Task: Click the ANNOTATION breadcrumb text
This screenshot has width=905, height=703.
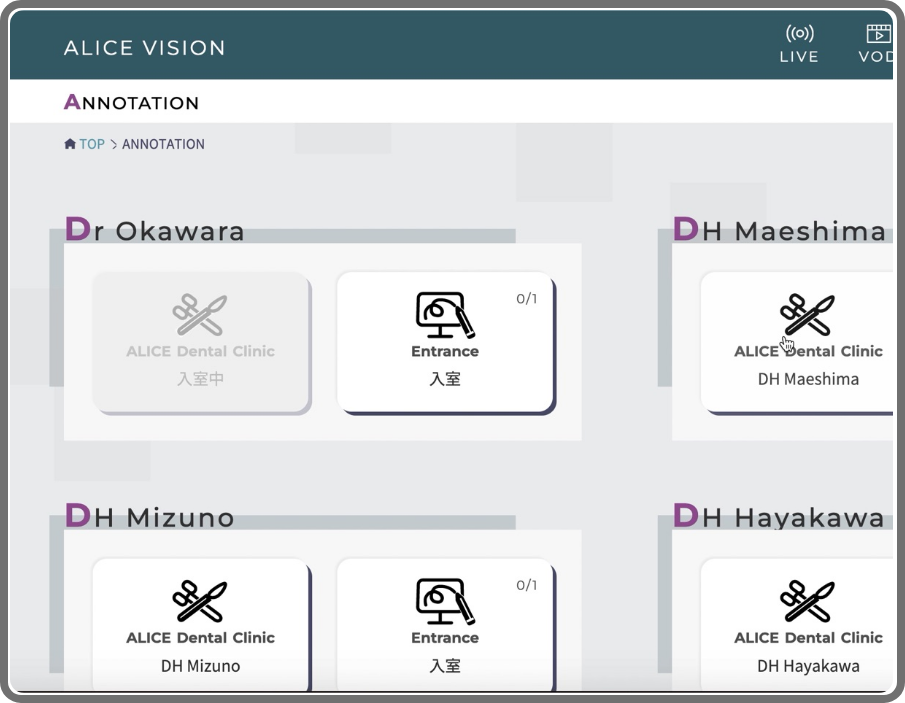Action: point(163,144)
